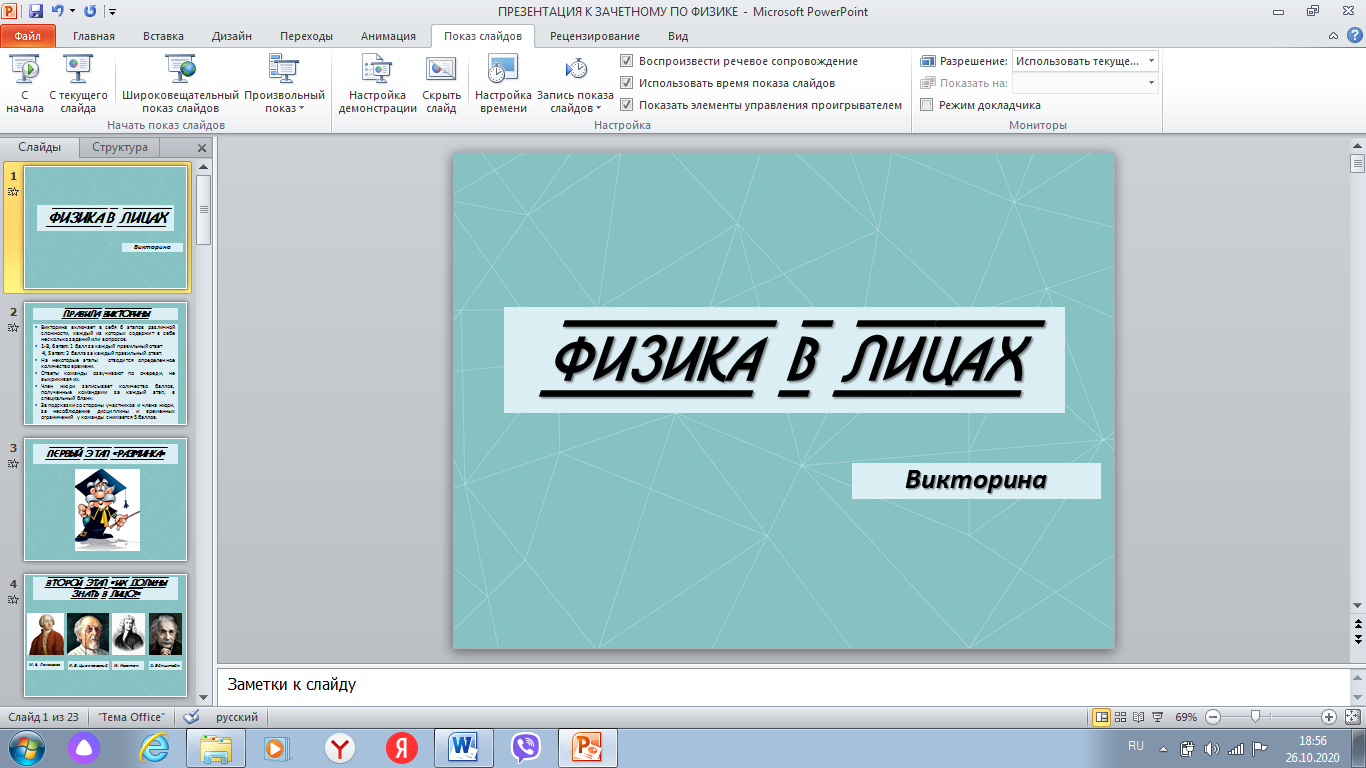This screenshot has height=768, width=1366.
Task: Switch to slide sorter view in status bar
Action: tap(1120, 717)
